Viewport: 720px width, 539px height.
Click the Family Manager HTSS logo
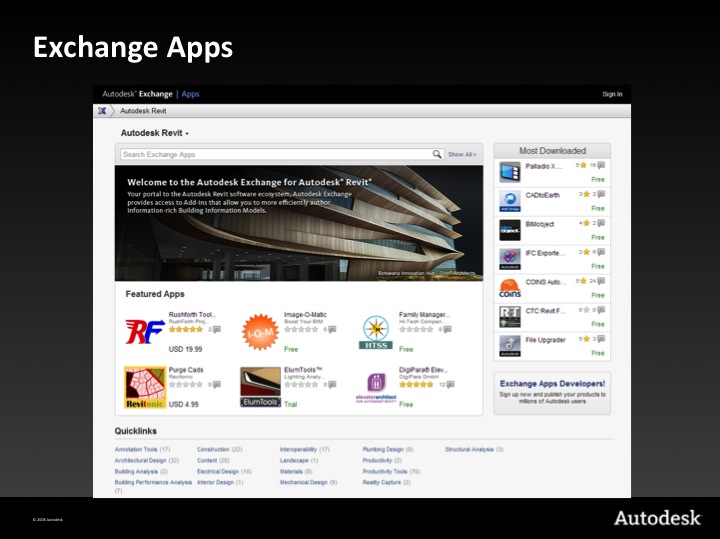376,332
